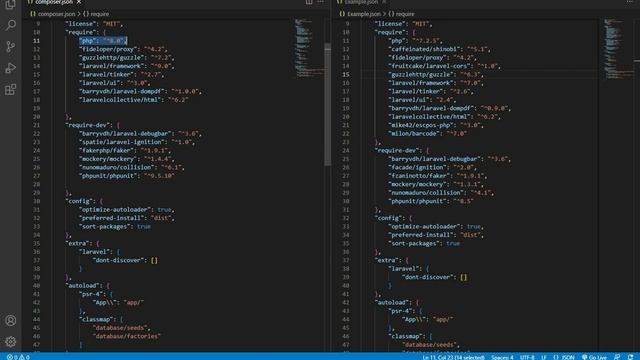This screenshot has height=360, width=640.
Task: Switch to the Example.json tab
Action: point(362,2)
